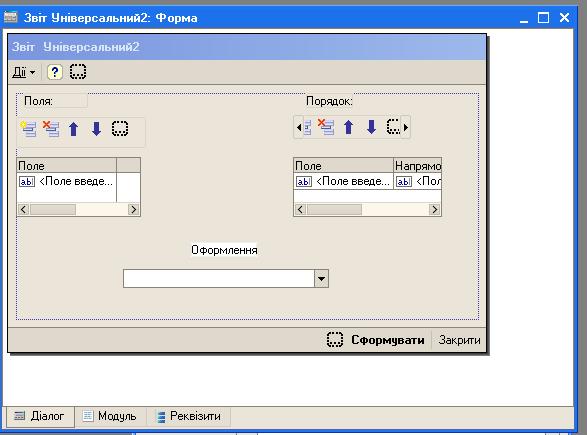Click the Оформлення label
The width and height of the screenshot is (587, 435).
224,250
